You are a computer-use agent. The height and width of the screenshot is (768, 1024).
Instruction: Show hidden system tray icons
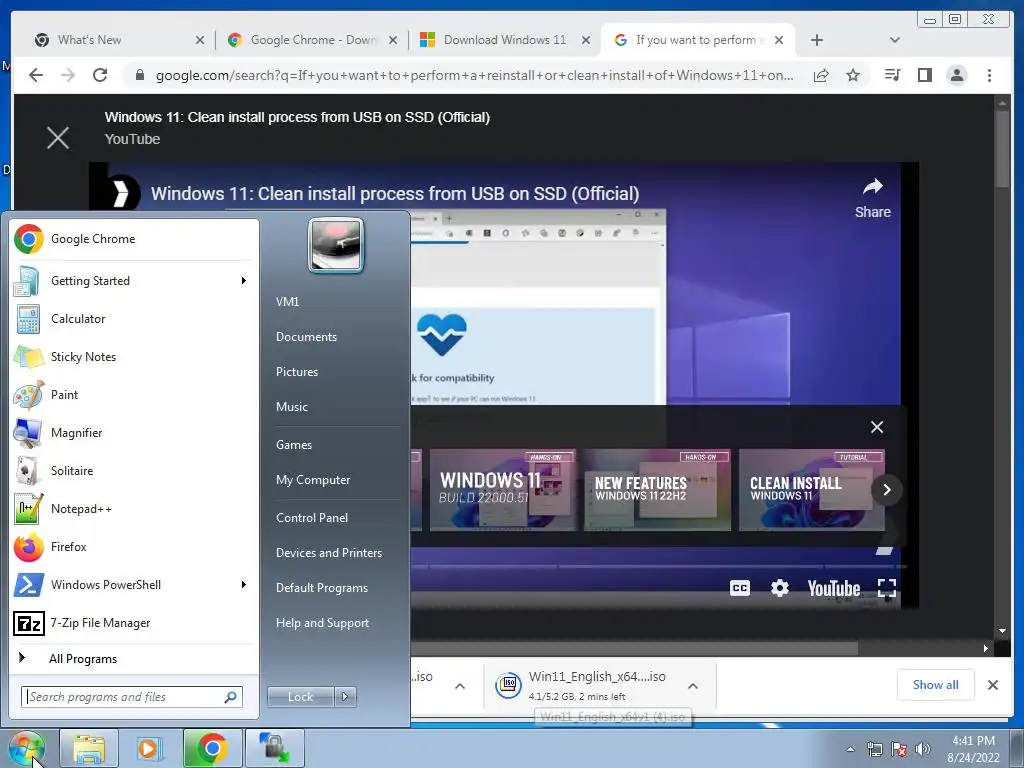pyautogui.click(x=850, y=749)
